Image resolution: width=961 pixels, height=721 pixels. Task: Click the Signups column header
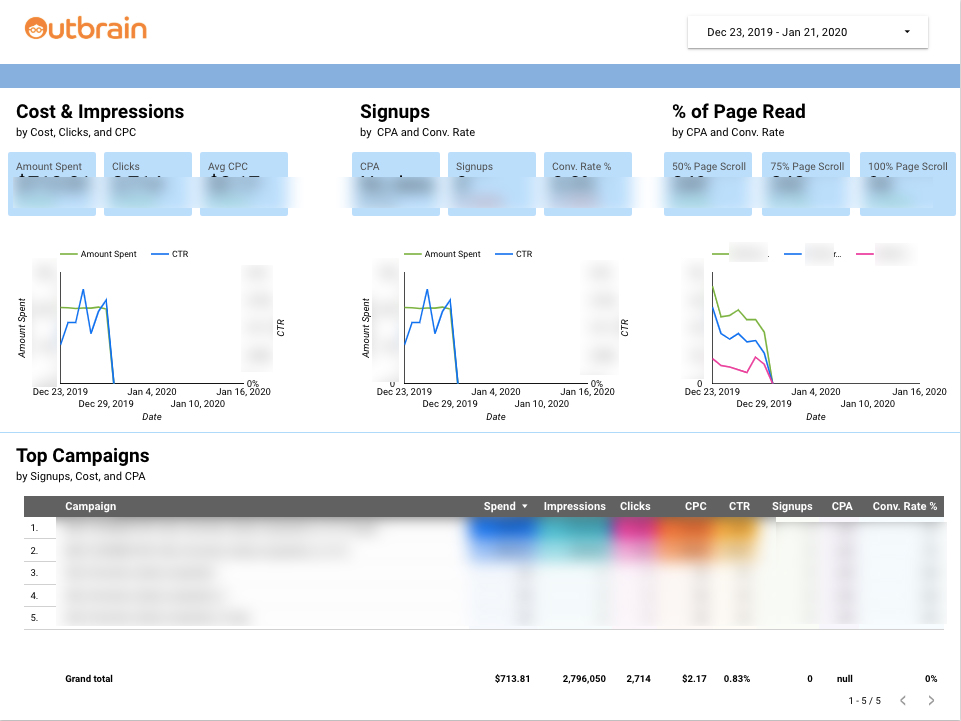click(x=791, y=506)
